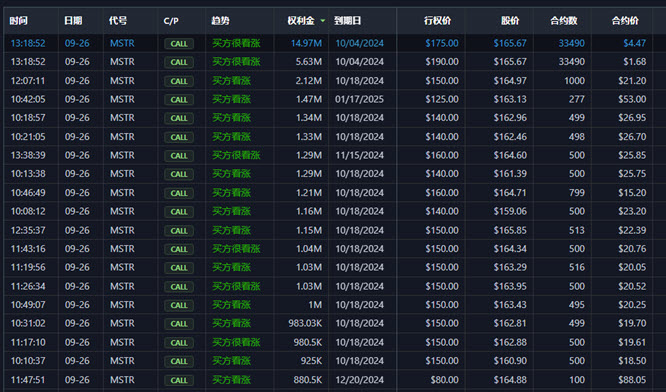This screenshot has height=392, width=666.
Task: Sort by the 股价 column header
Action: point(510,20)
